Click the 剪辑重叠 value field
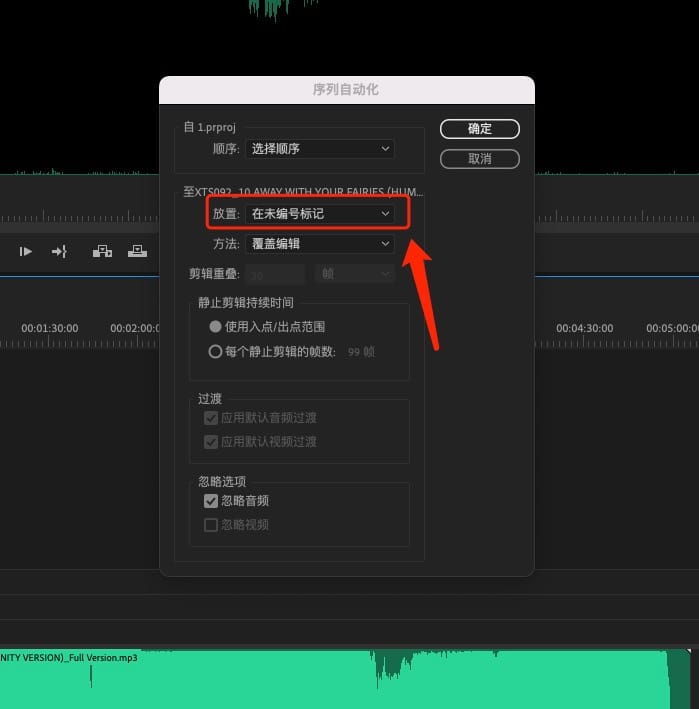The width and height of the screenshot is (699, 709). pyautogui.click(x=274, y=274)
